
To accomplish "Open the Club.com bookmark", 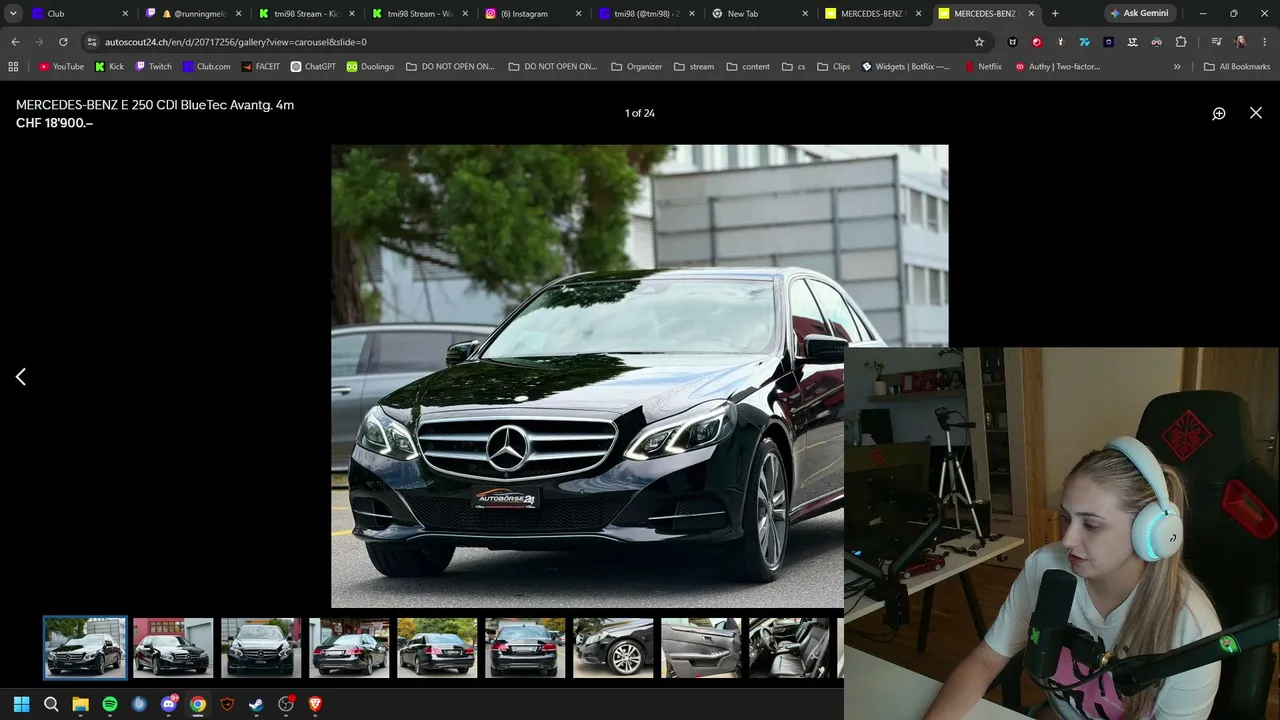I will pos(206,67).
